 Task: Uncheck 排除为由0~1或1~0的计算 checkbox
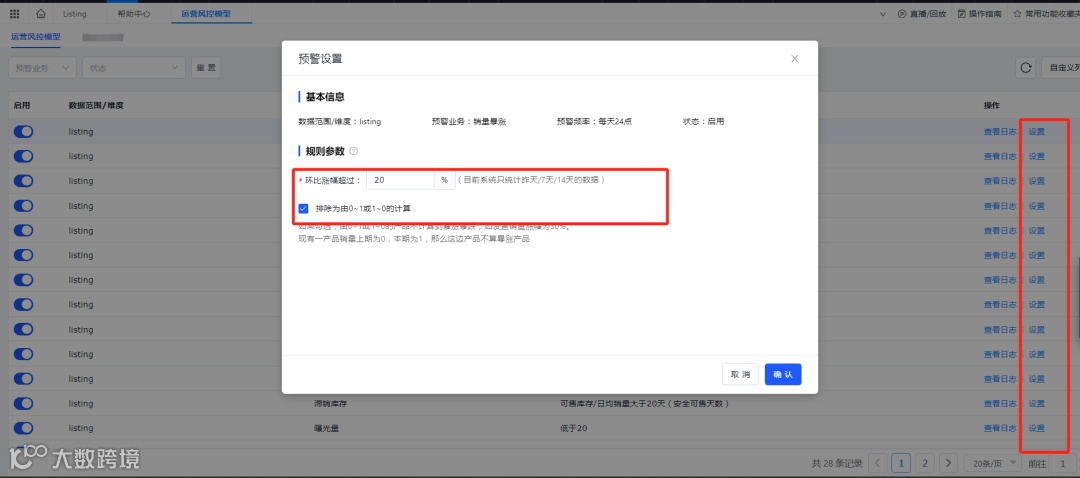coord(303,207)
